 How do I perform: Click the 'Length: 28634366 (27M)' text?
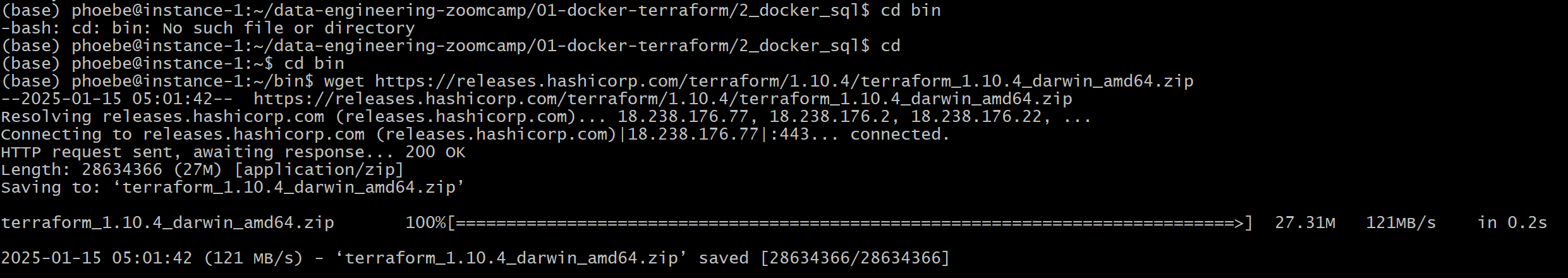coord(112,170)
